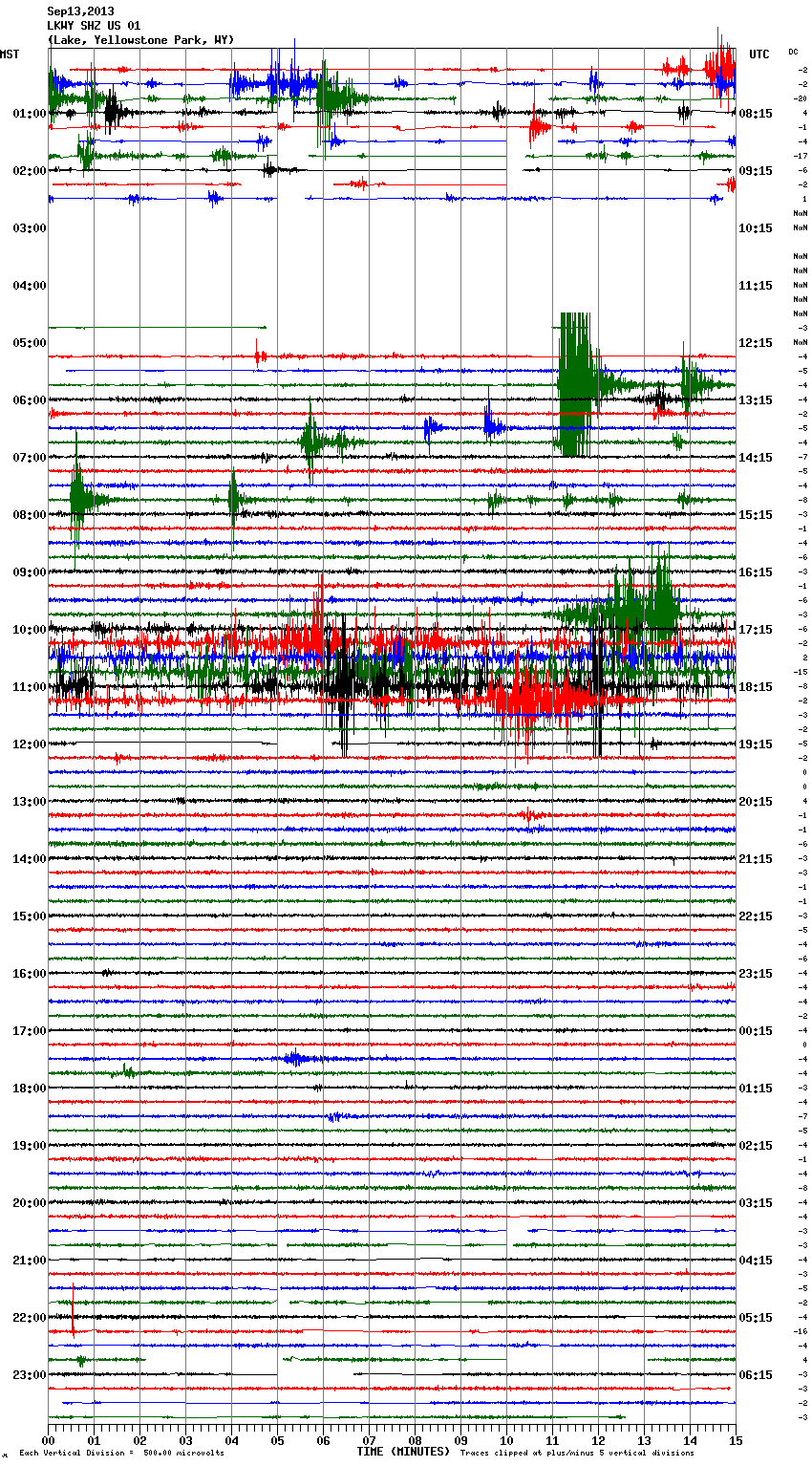Click the 10 minute axis tick label
Screen dimensions: 812x1466
506,1440
